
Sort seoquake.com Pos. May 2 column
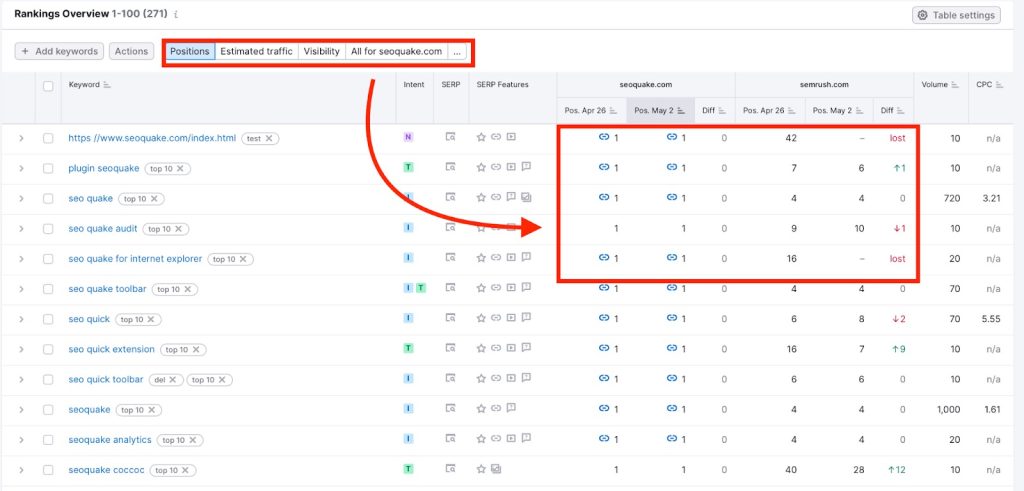pyautogui.click(x=682, y=111)
